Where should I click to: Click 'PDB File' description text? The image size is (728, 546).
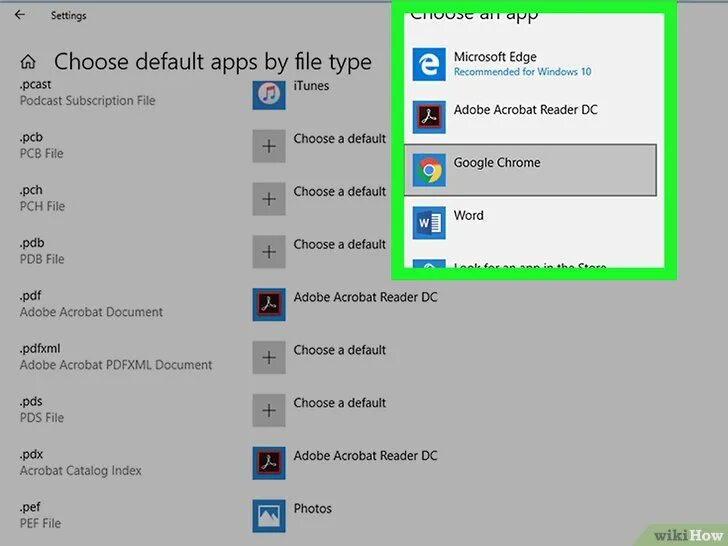pyautogui.click(x=42, y=260)
